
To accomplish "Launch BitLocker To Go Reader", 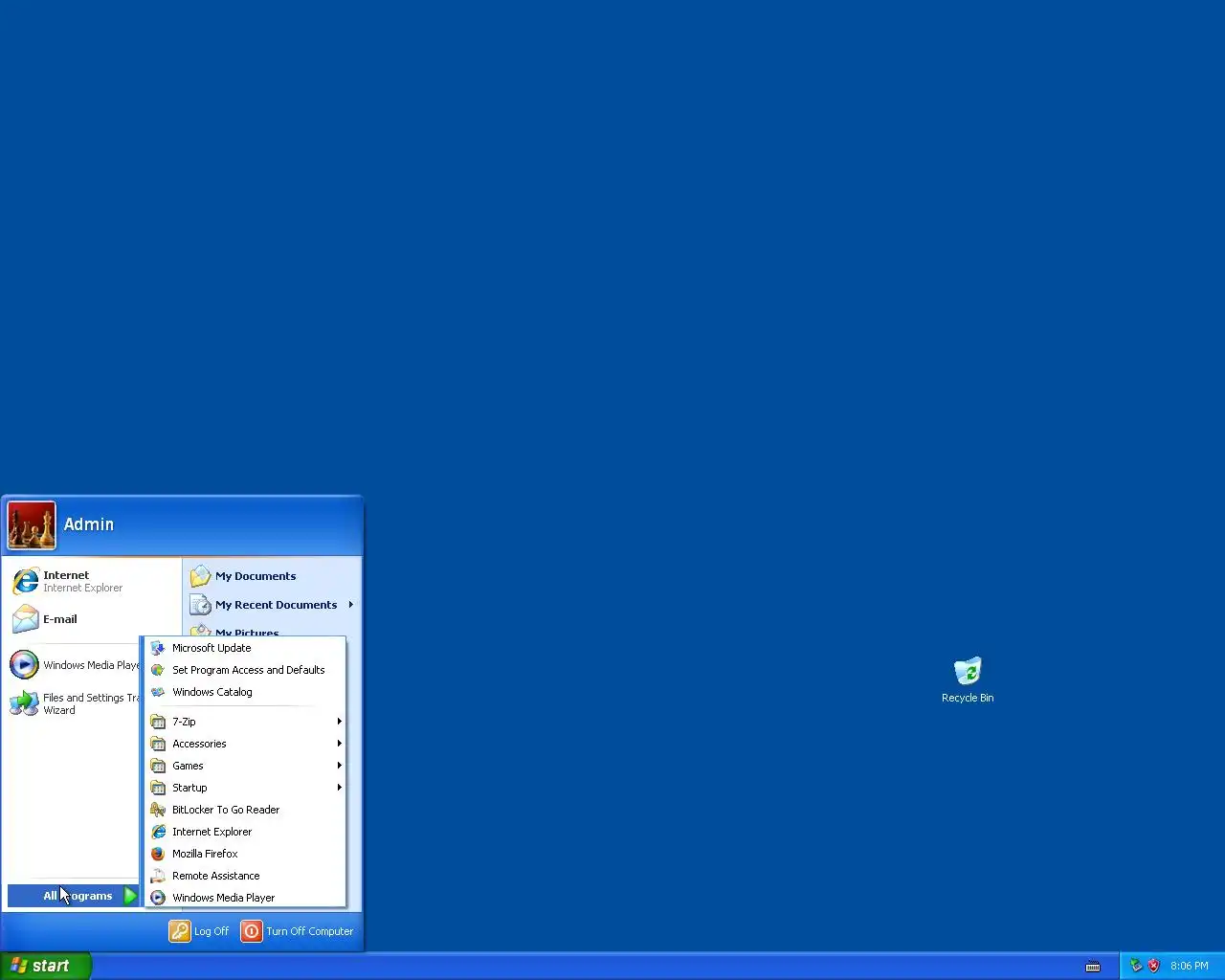I will [x=244, y=810].
